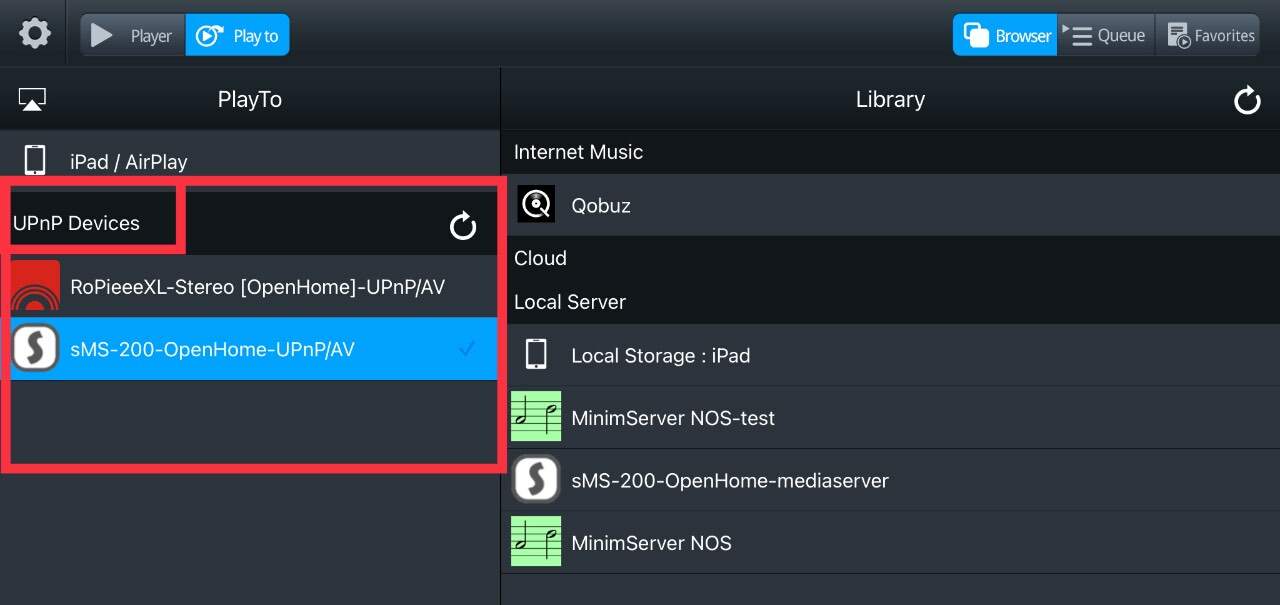Choose iPad / AirPlay as output

[250, 161]
